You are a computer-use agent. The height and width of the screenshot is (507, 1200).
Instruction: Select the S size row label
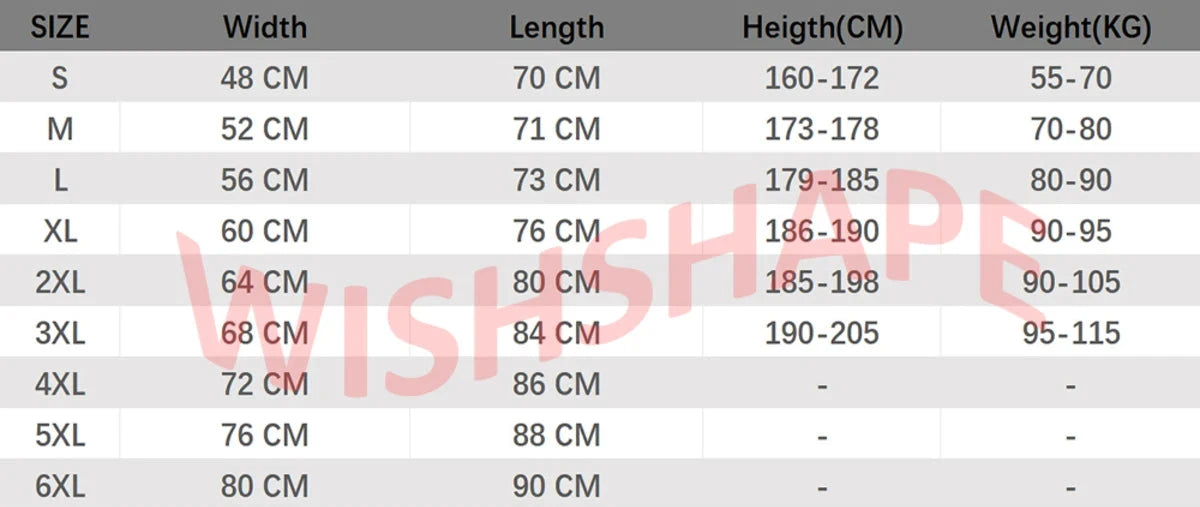60,78
